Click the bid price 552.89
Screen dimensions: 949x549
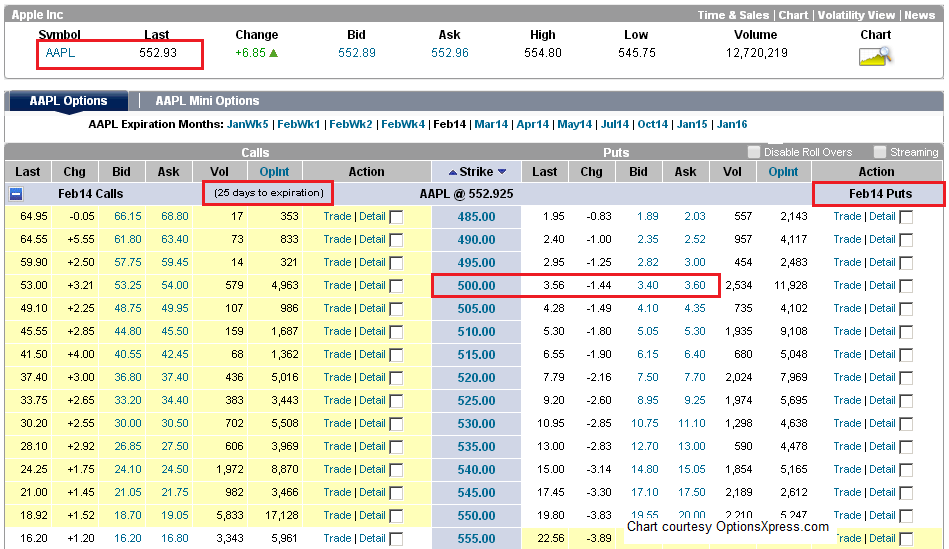tap(356, 53)
